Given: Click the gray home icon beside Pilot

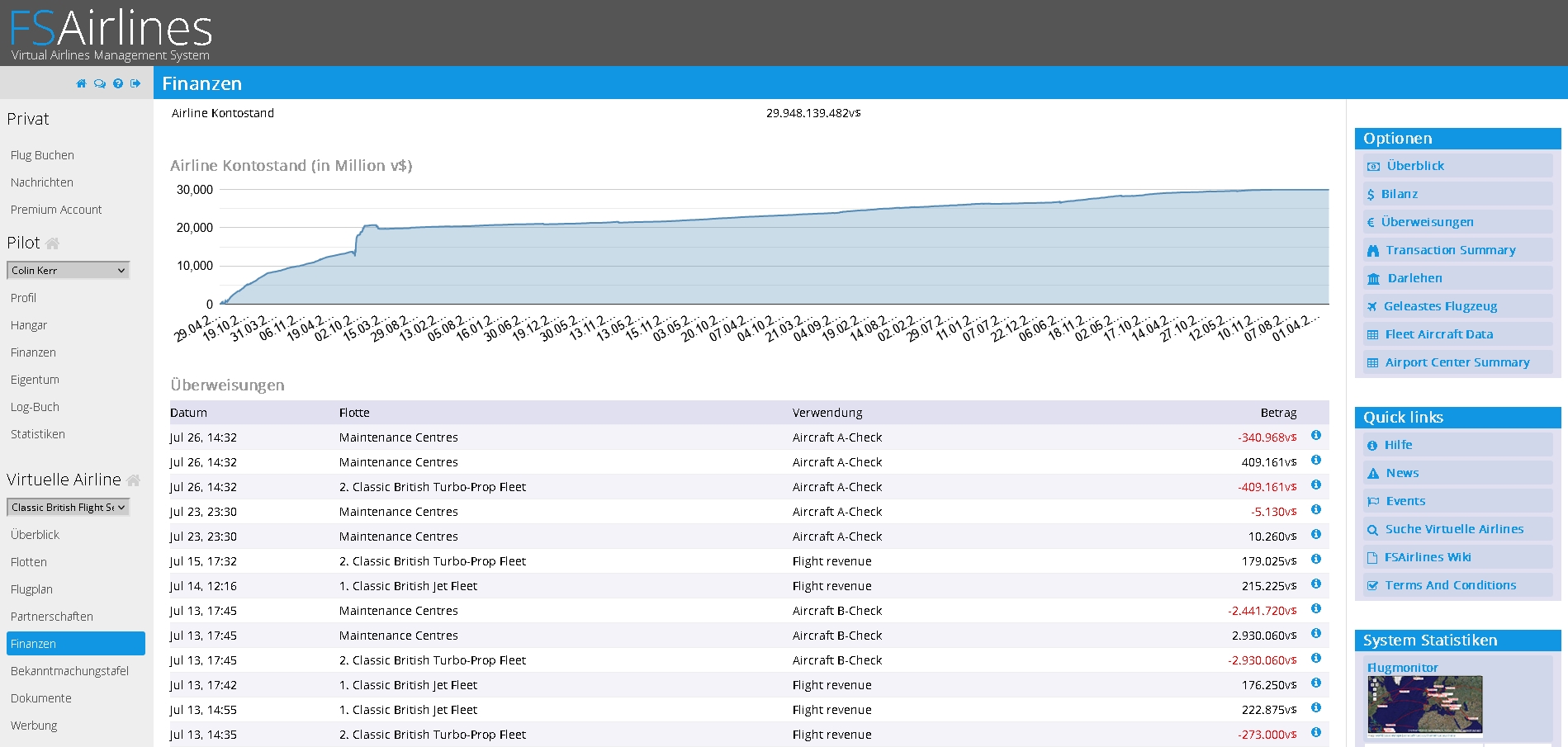Looking at the screenshot, I should [53, 243].
